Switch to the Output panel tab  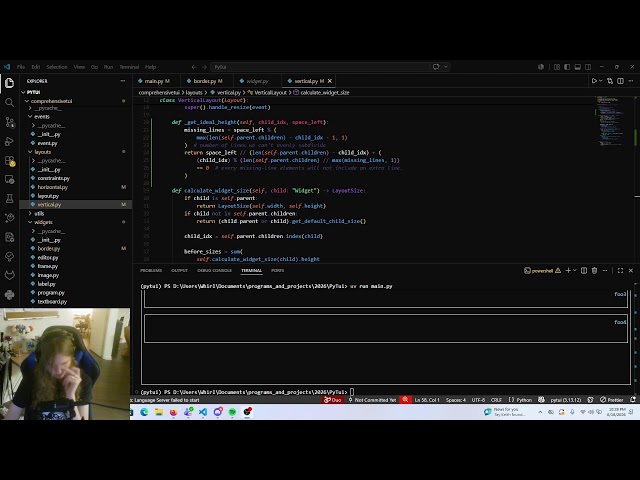[x=179, y=270]
